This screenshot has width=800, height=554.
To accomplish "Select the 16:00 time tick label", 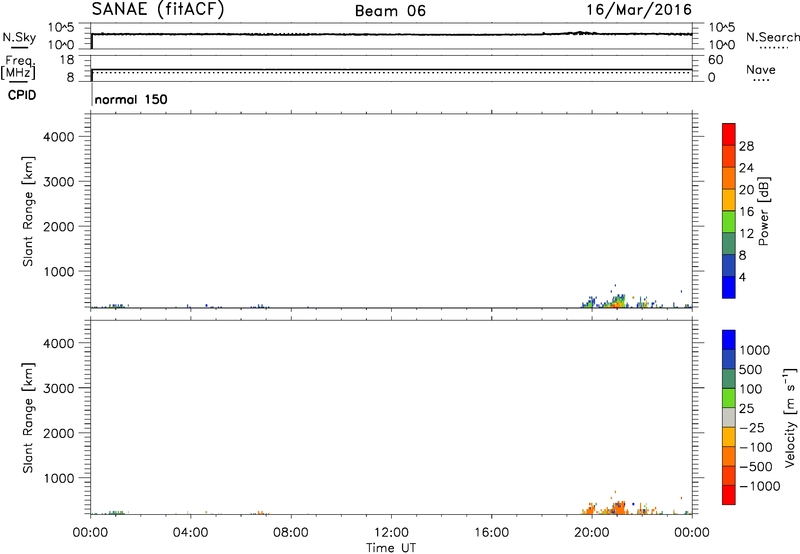I will tap(491, 533).
